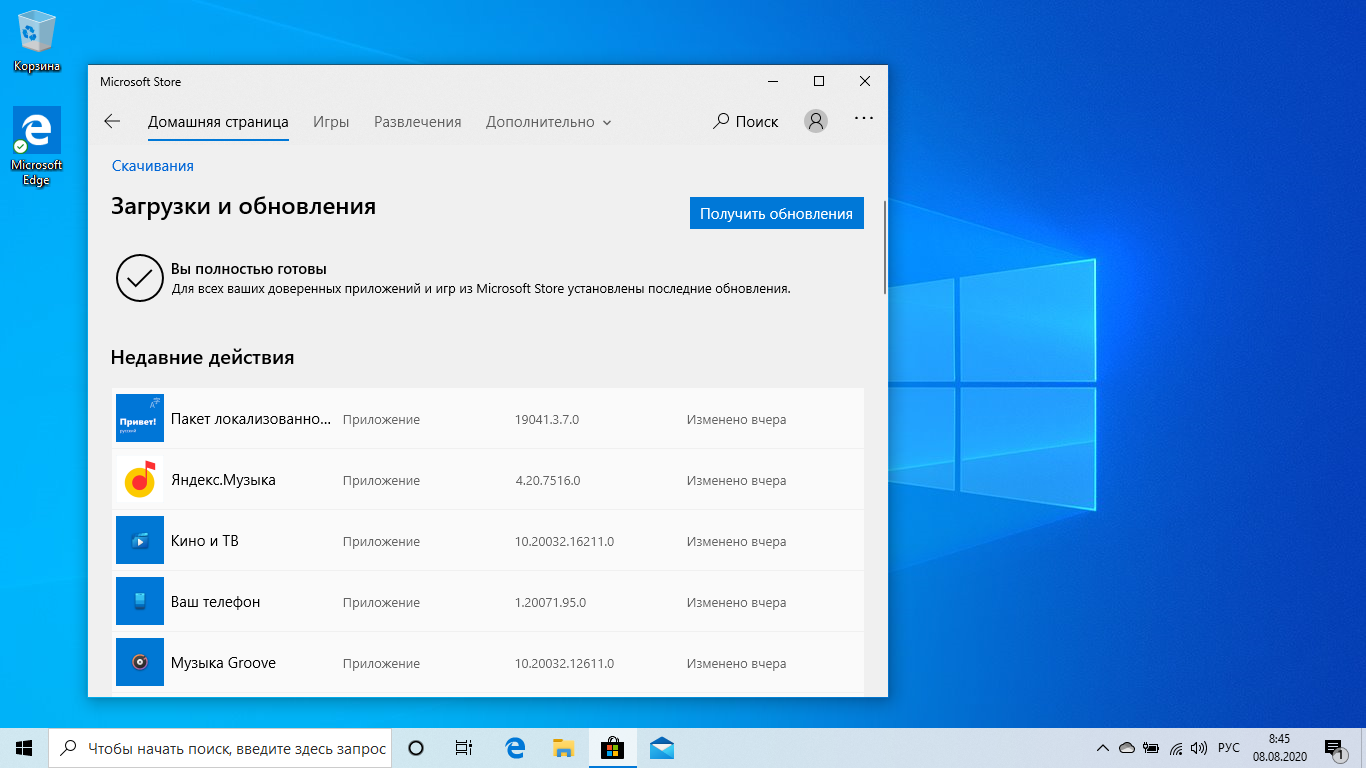
Task: Open the network tray icon
Action: click(x=1176, y=747)
